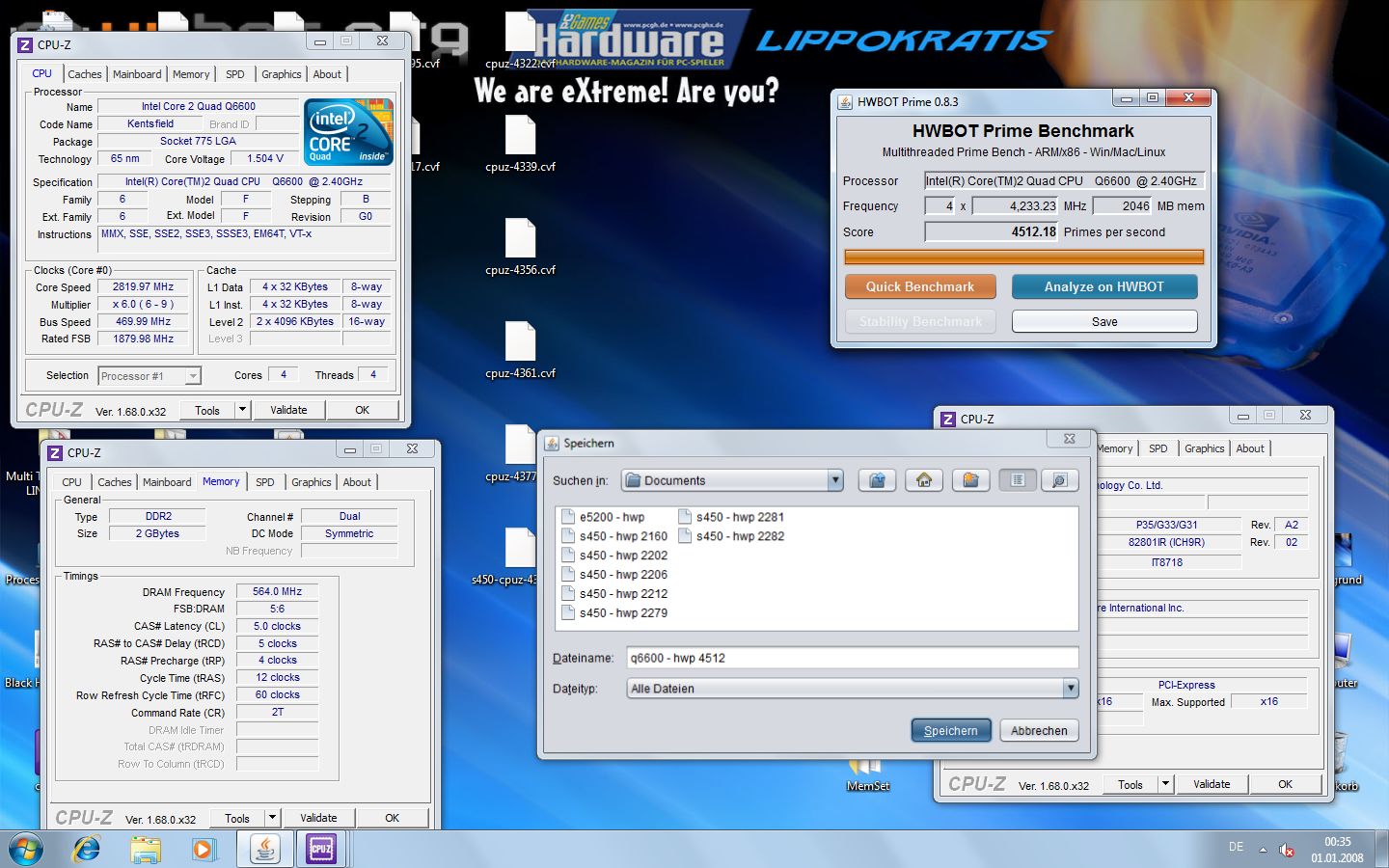Switch to Java app in taskbar
1389x868 pixels.
(265, 850)
